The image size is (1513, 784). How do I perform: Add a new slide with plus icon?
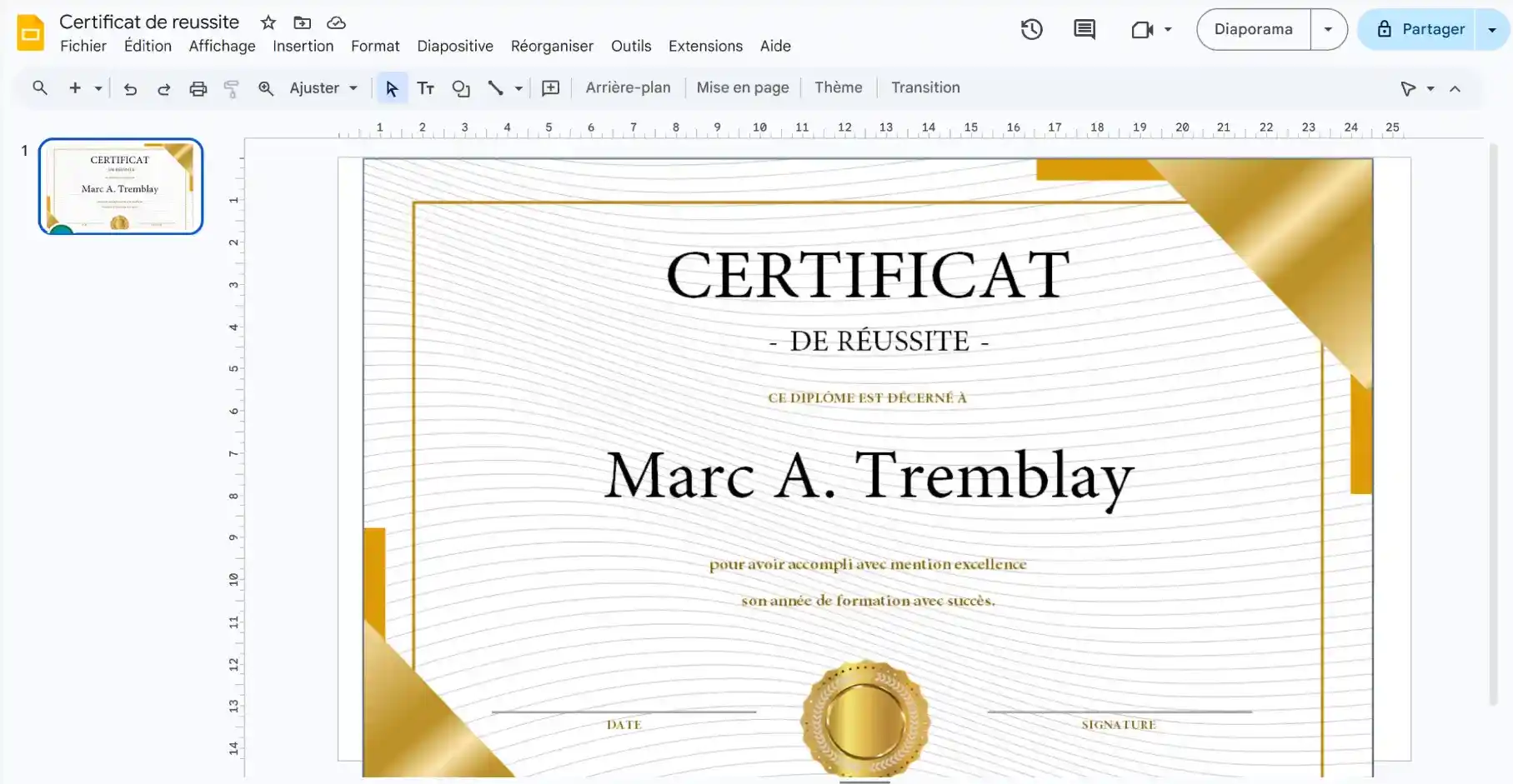75,87
